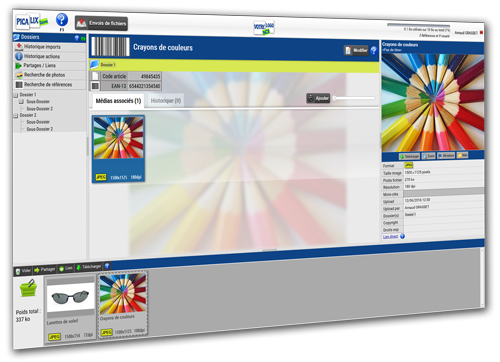Collapse the Dossier 2 tree node

16,116
